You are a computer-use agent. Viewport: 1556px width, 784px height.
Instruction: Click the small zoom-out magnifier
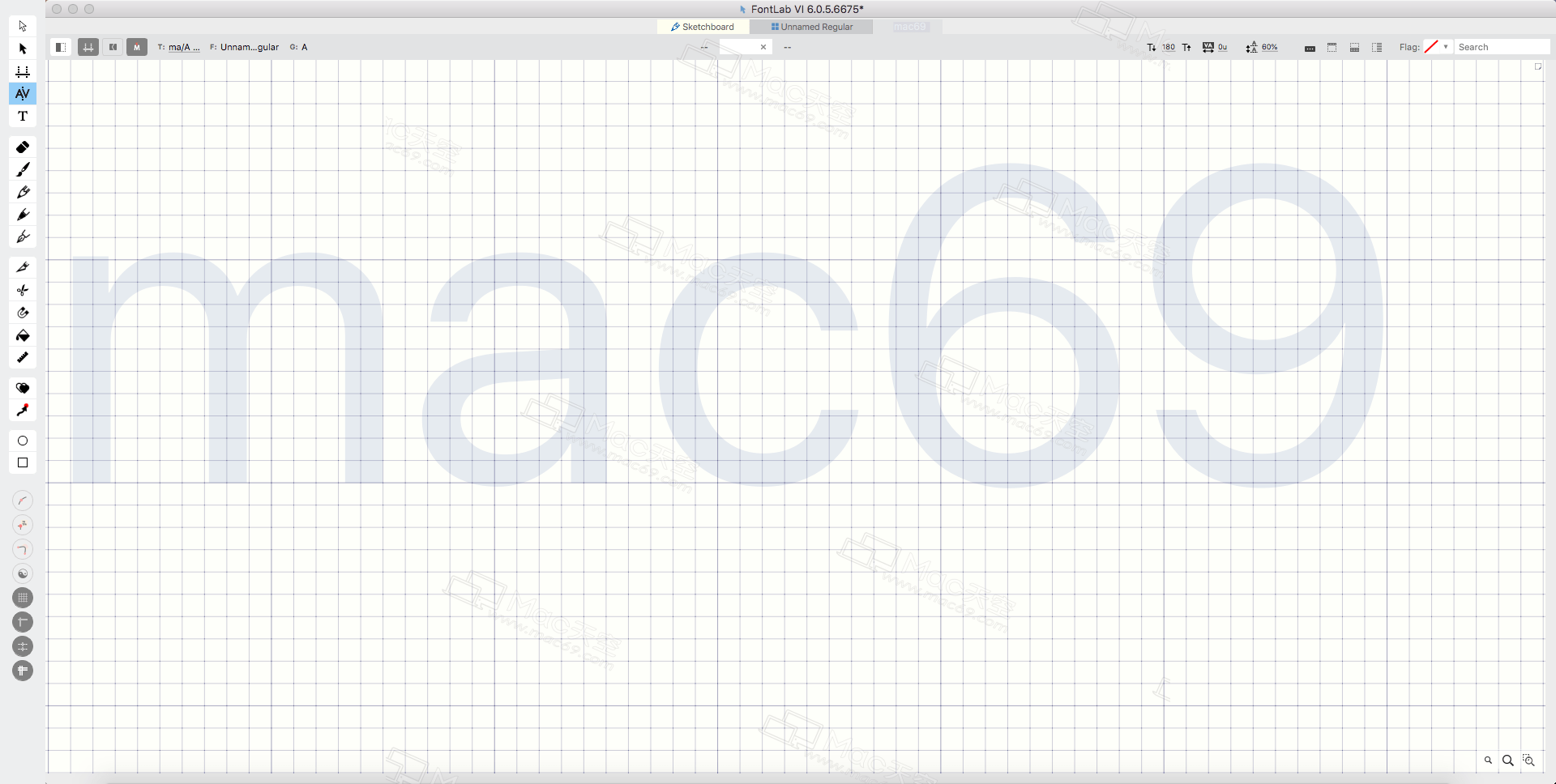1488,761
